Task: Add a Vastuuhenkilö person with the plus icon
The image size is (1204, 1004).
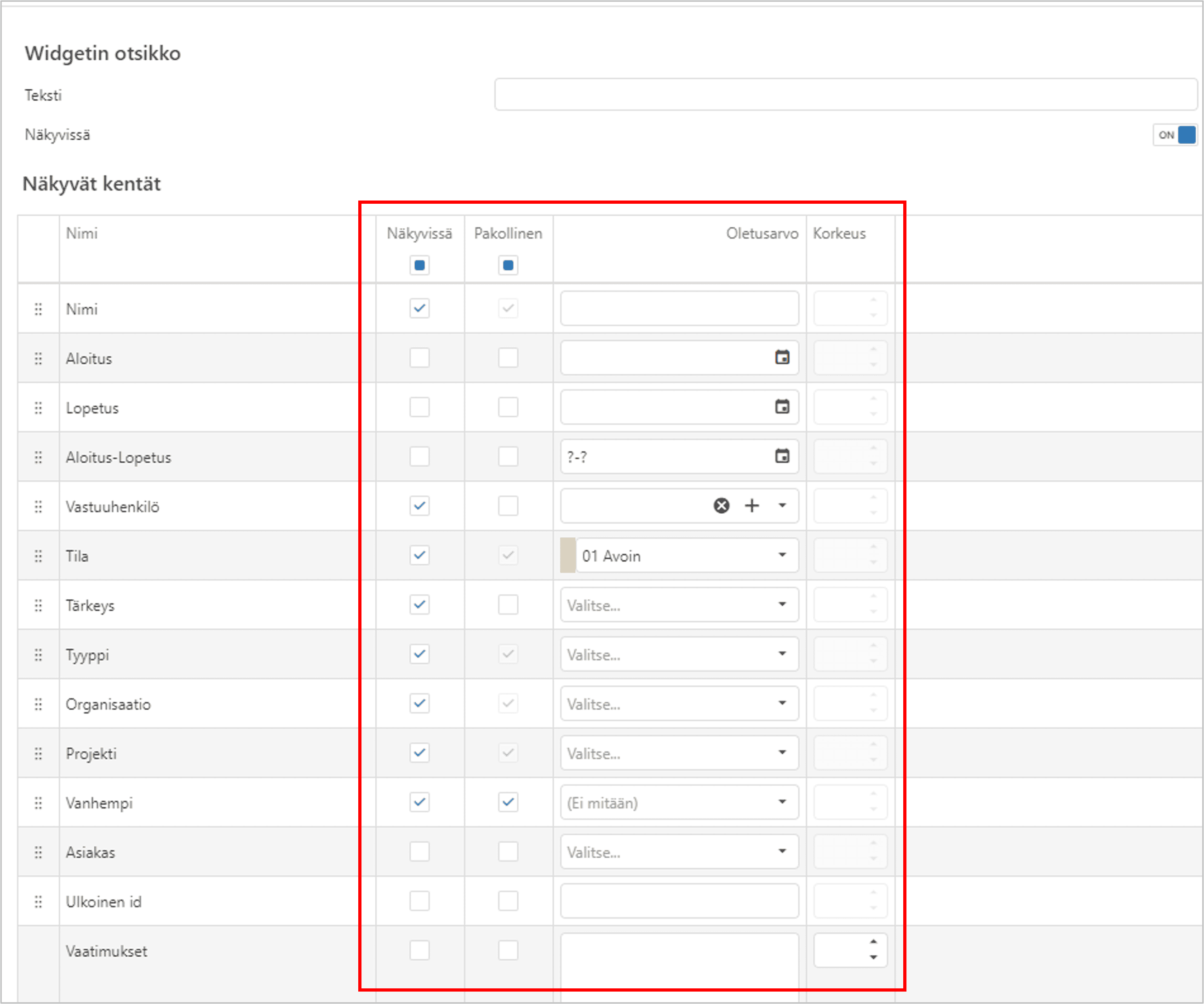Action: coord(751,505)
